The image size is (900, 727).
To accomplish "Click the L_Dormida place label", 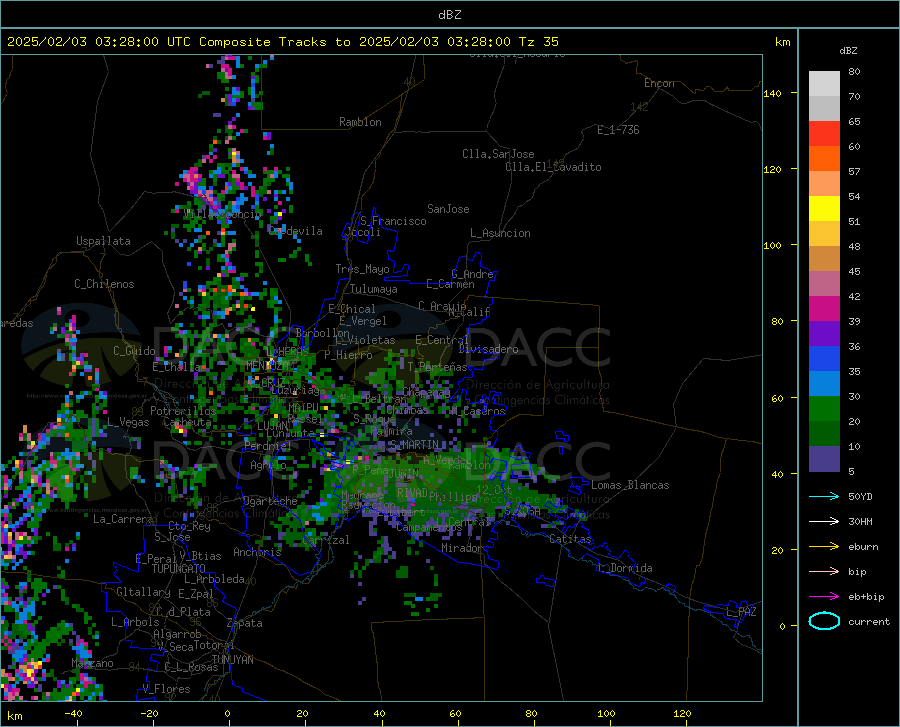I will point(625,568).
